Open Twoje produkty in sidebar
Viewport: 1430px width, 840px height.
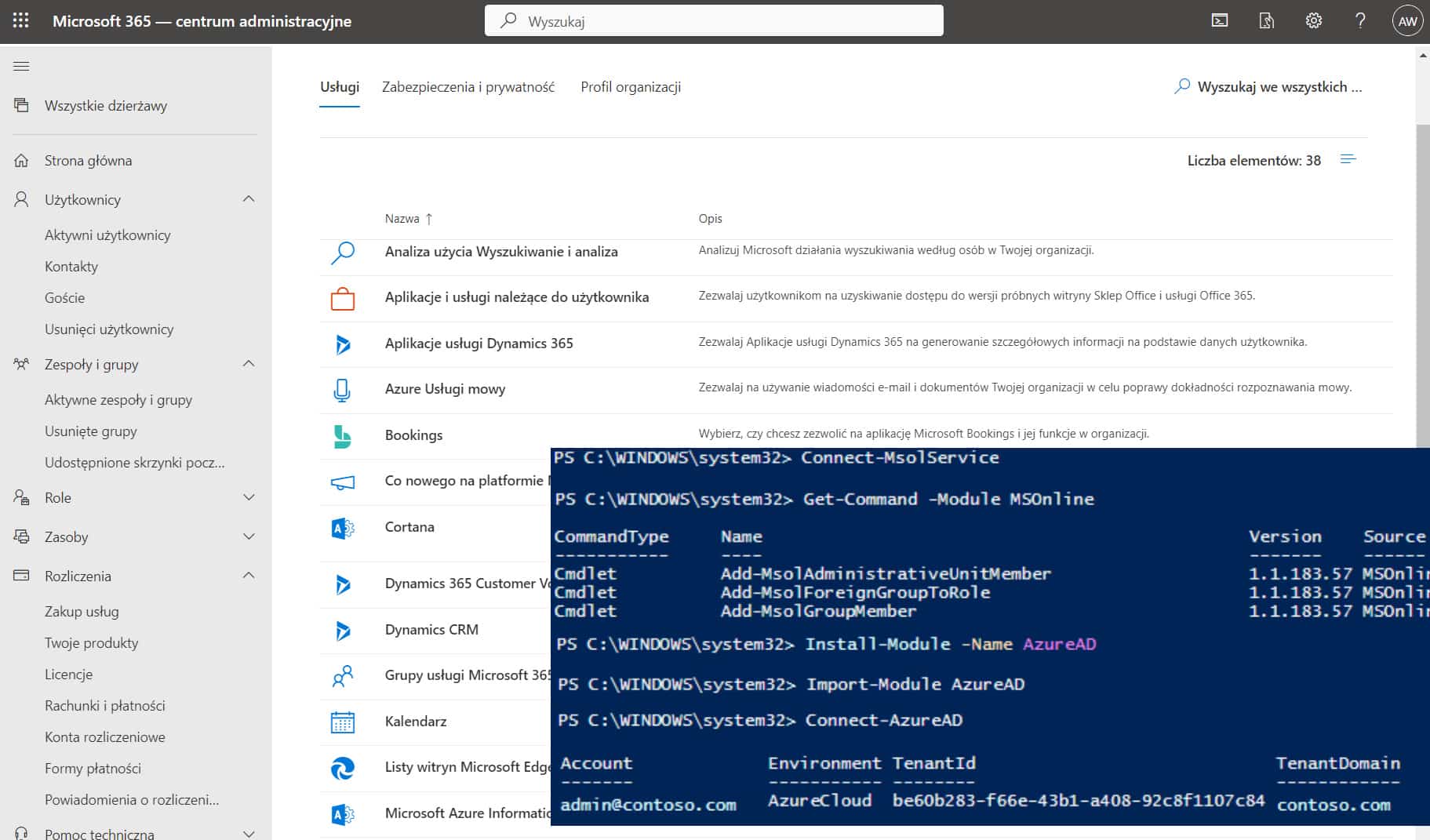pos(91,643)
